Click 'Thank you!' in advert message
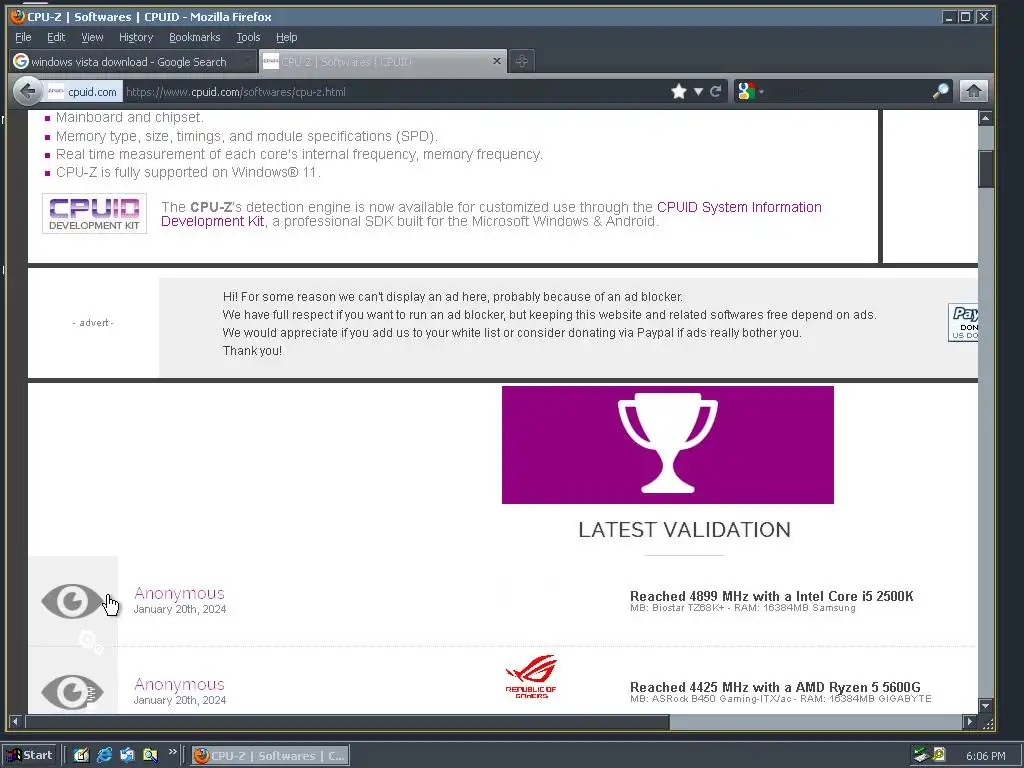The image size is (1024, 768). pos(252,351)
